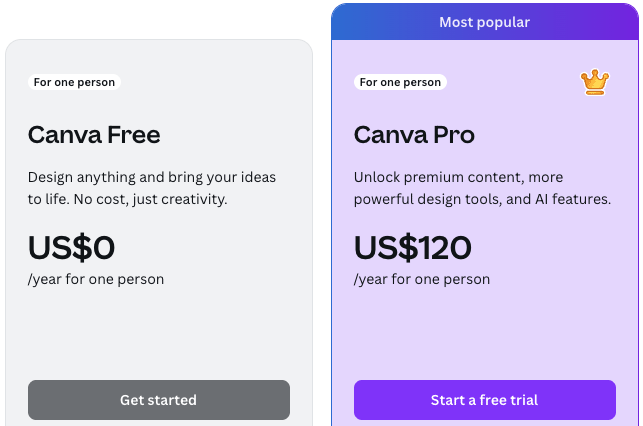Click the Canva Pro plan heading

pos(414,135)
